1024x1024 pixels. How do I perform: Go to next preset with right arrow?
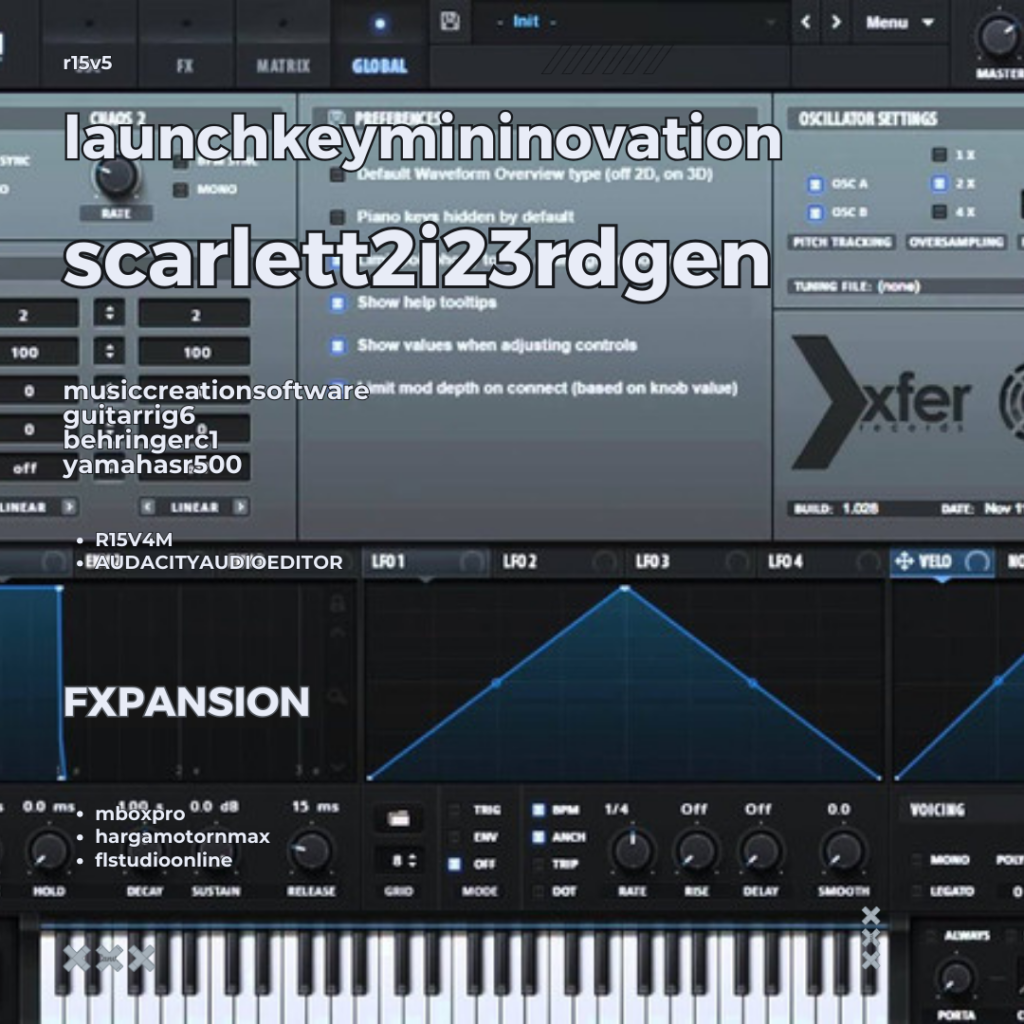pyautogui.click(x=835, y=22)
